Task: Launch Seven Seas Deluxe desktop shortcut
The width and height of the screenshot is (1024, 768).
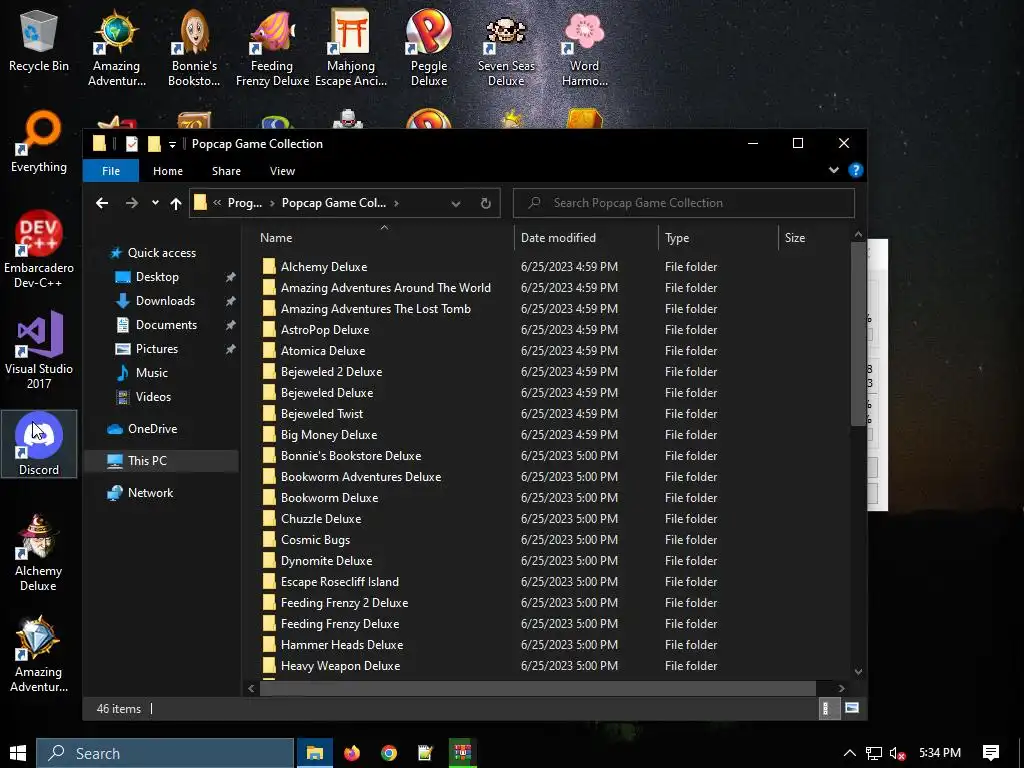Action: coord(506,49)
